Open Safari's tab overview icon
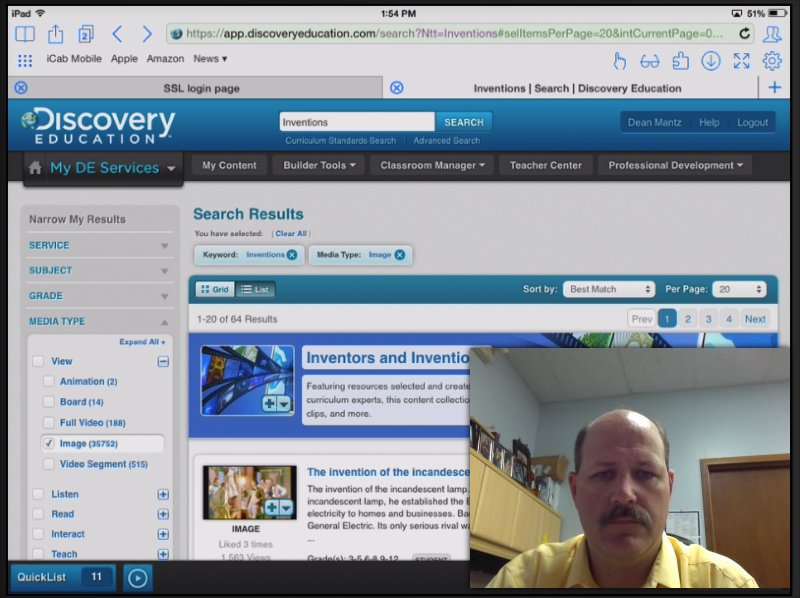 [84, 33]
